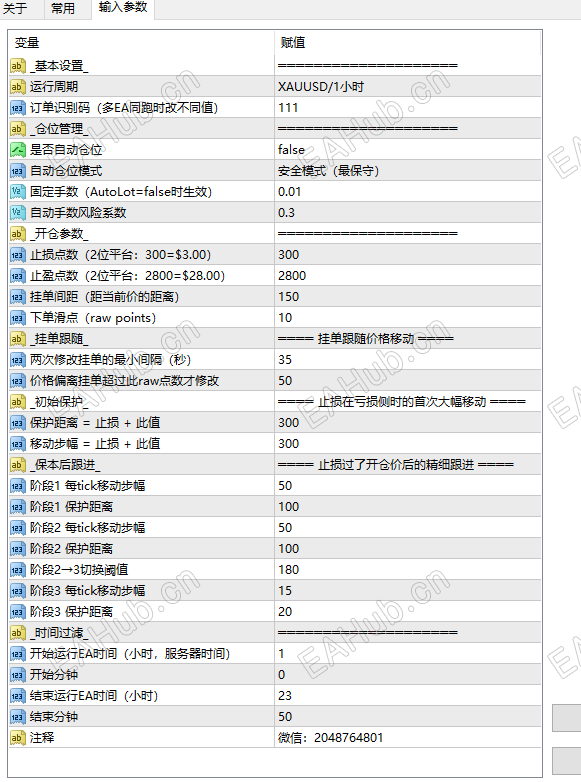The width and height of the screenshot is (581, 782).
Task: Edit the minimum interval value 35
Action: 407,360
